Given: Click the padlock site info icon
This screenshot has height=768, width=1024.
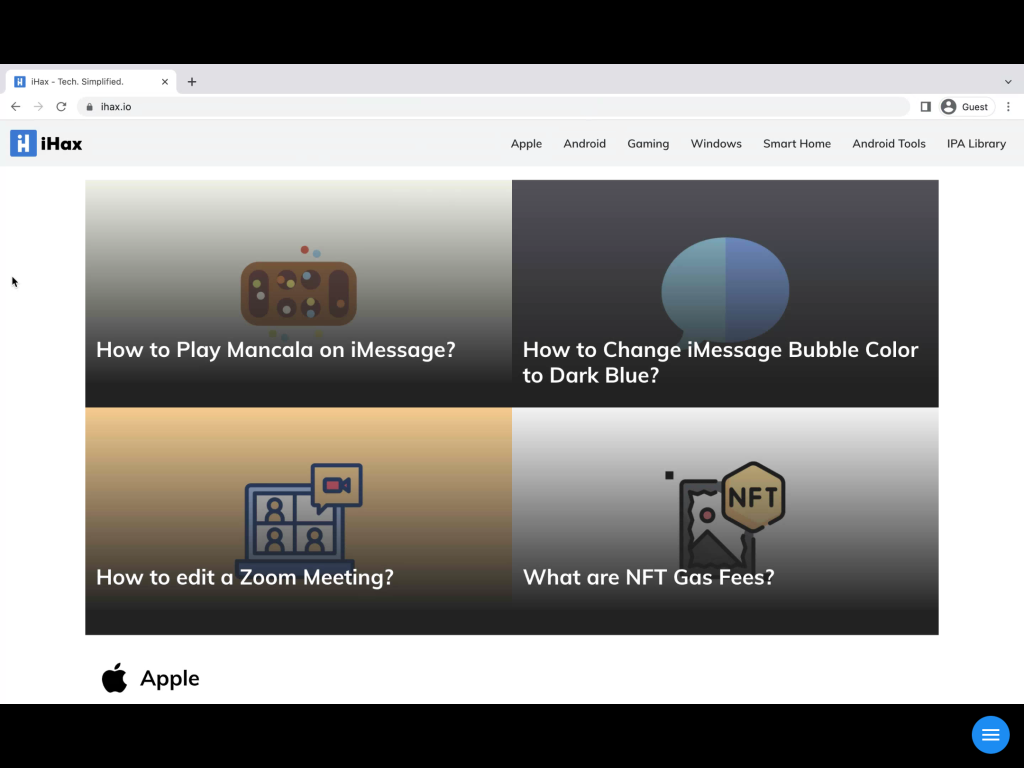Looking at the screenshot, I should (89, 106).
